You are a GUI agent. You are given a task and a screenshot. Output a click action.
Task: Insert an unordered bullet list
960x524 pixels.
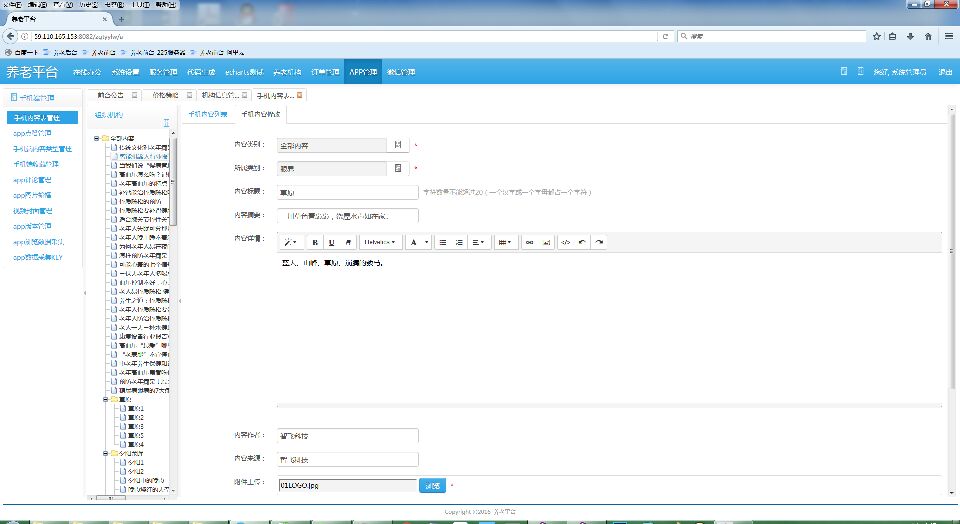click(443, 242)
